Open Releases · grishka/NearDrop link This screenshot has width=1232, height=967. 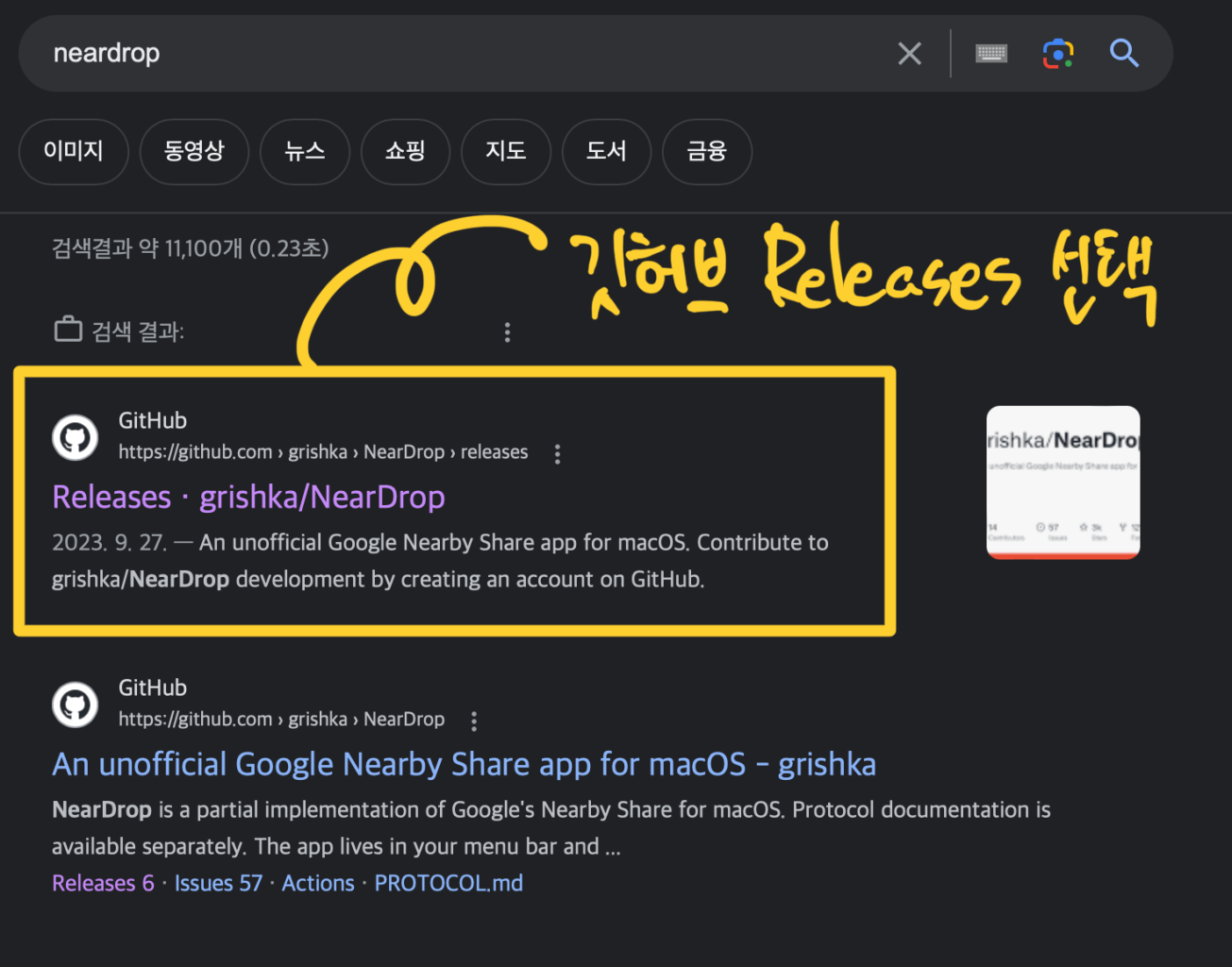point(248,497)
